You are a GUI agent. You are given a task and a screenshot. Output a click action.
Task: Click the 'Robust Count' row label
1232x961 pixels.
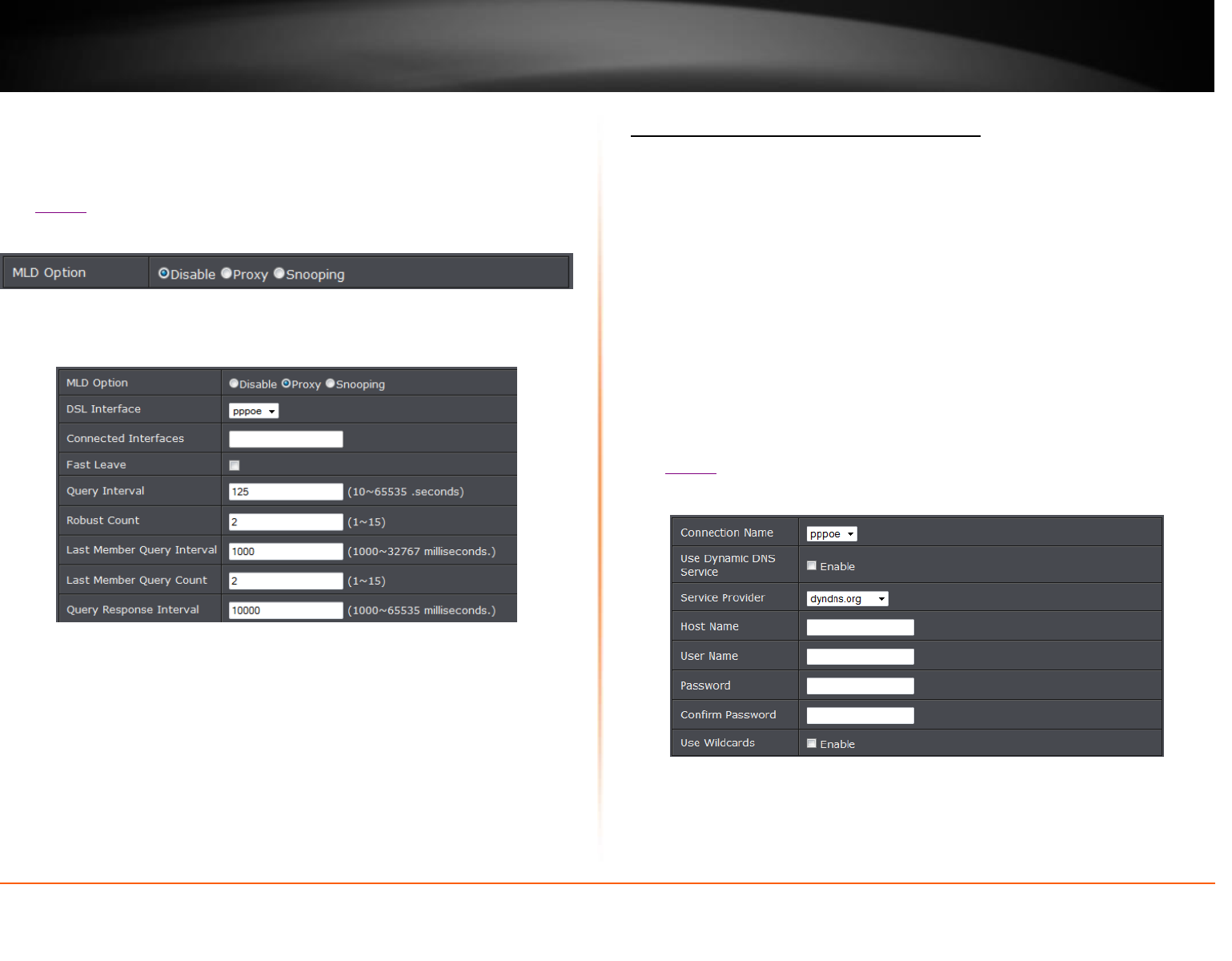(x=102, y=520)
